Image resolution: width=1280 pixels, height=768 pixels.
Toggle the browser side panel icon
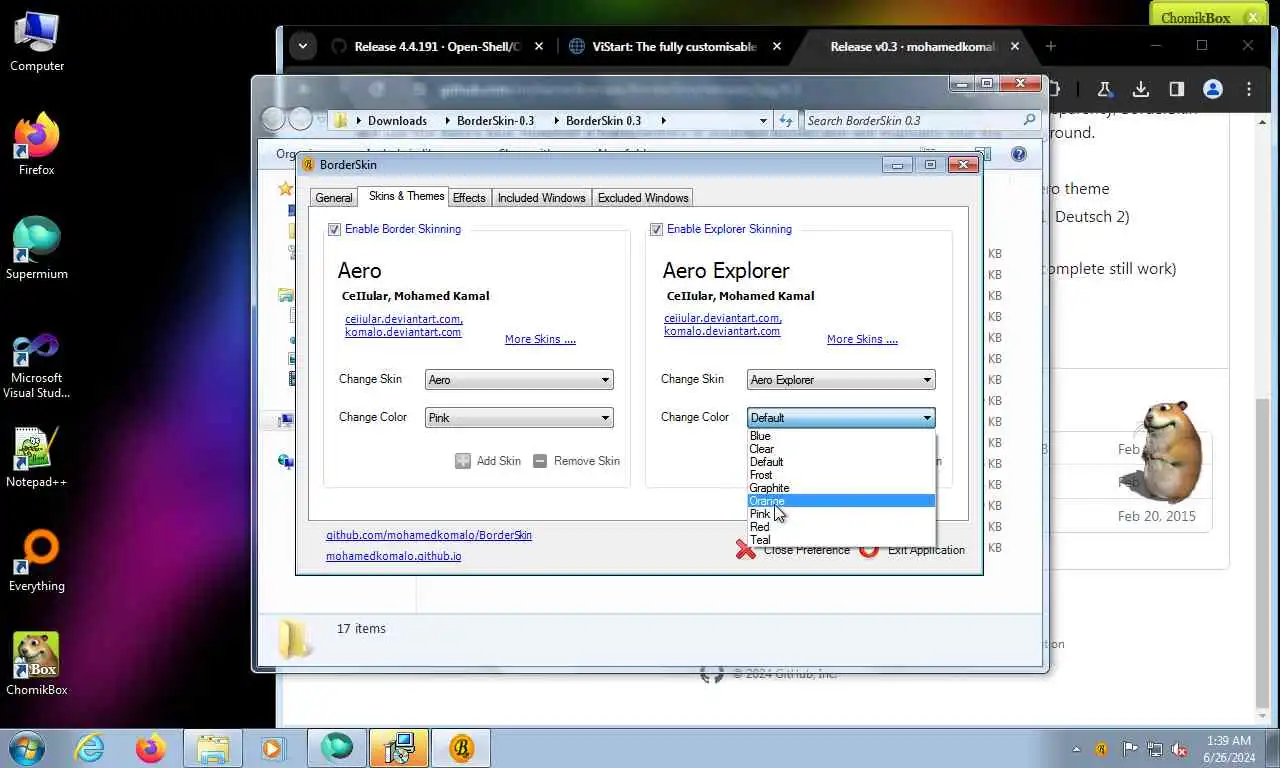(1176, 89)
